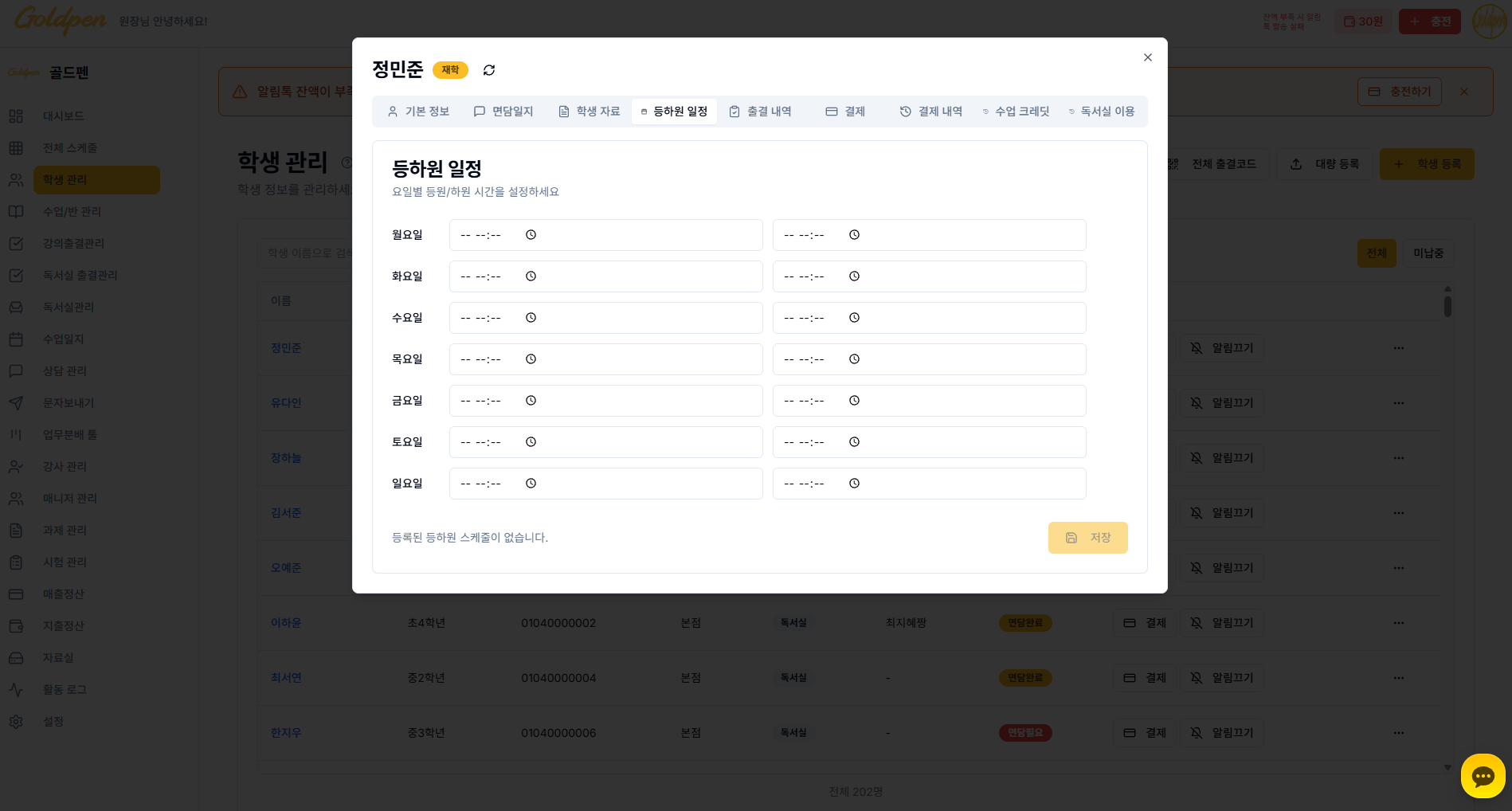
Task: Click the Tuesday arrival time input field
Action: tap(605, 276)
